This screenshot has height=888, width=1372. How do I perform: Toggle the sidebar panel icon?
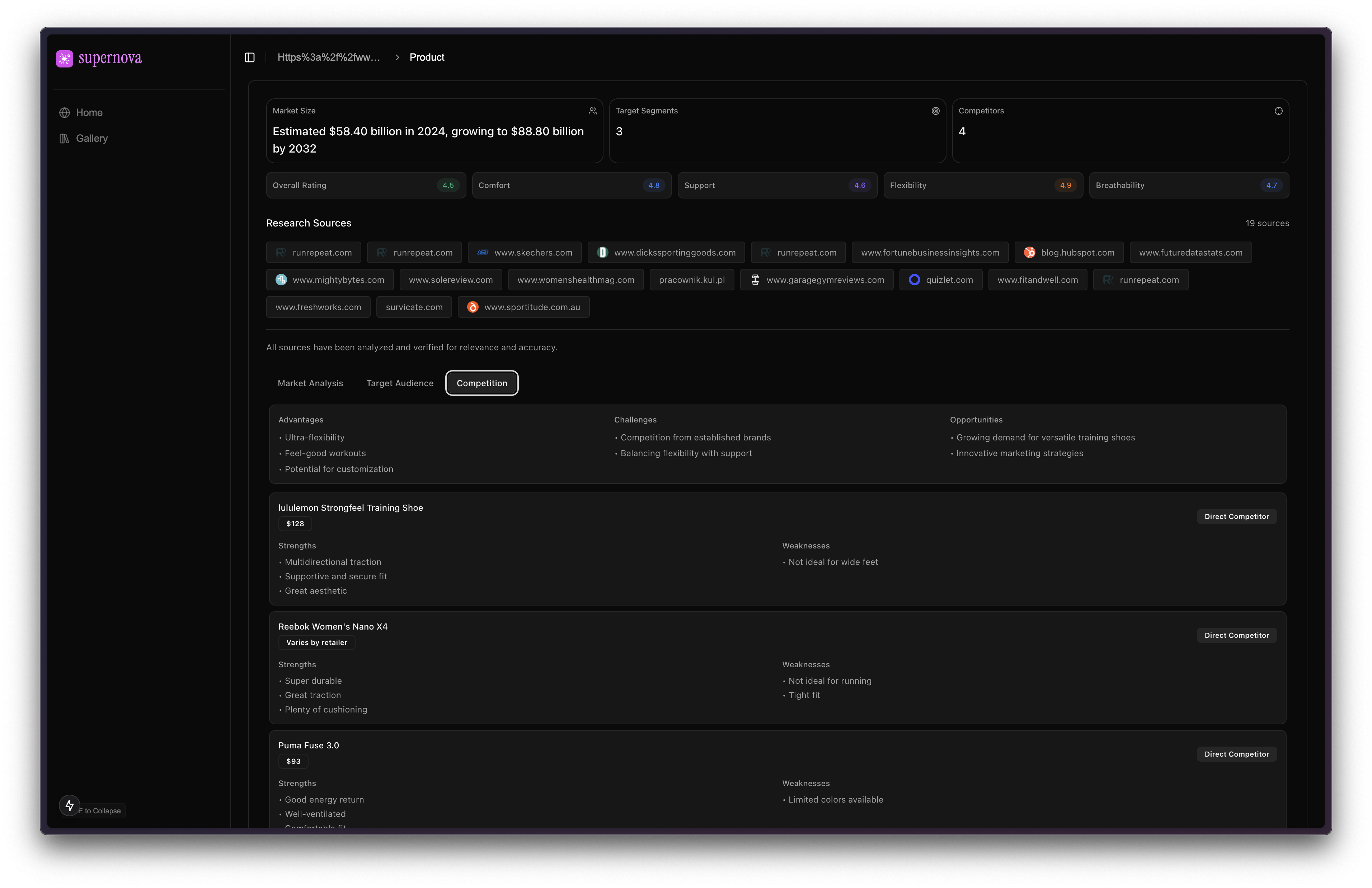[x=249, y=57]
